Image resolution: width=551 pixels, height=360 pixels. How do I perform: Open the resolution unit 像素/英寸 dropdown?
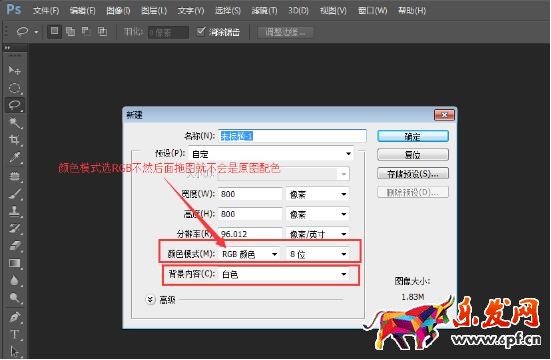[x=318, y=234]
